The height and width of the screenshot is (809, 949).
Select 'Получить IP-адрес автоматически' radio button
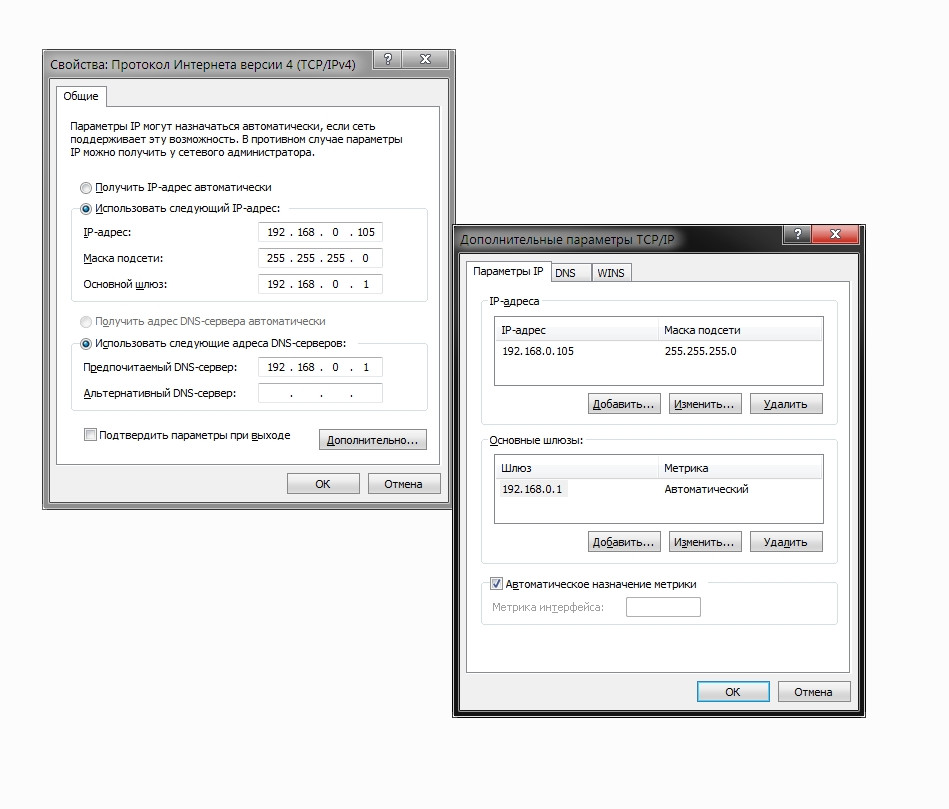[86, 188]
